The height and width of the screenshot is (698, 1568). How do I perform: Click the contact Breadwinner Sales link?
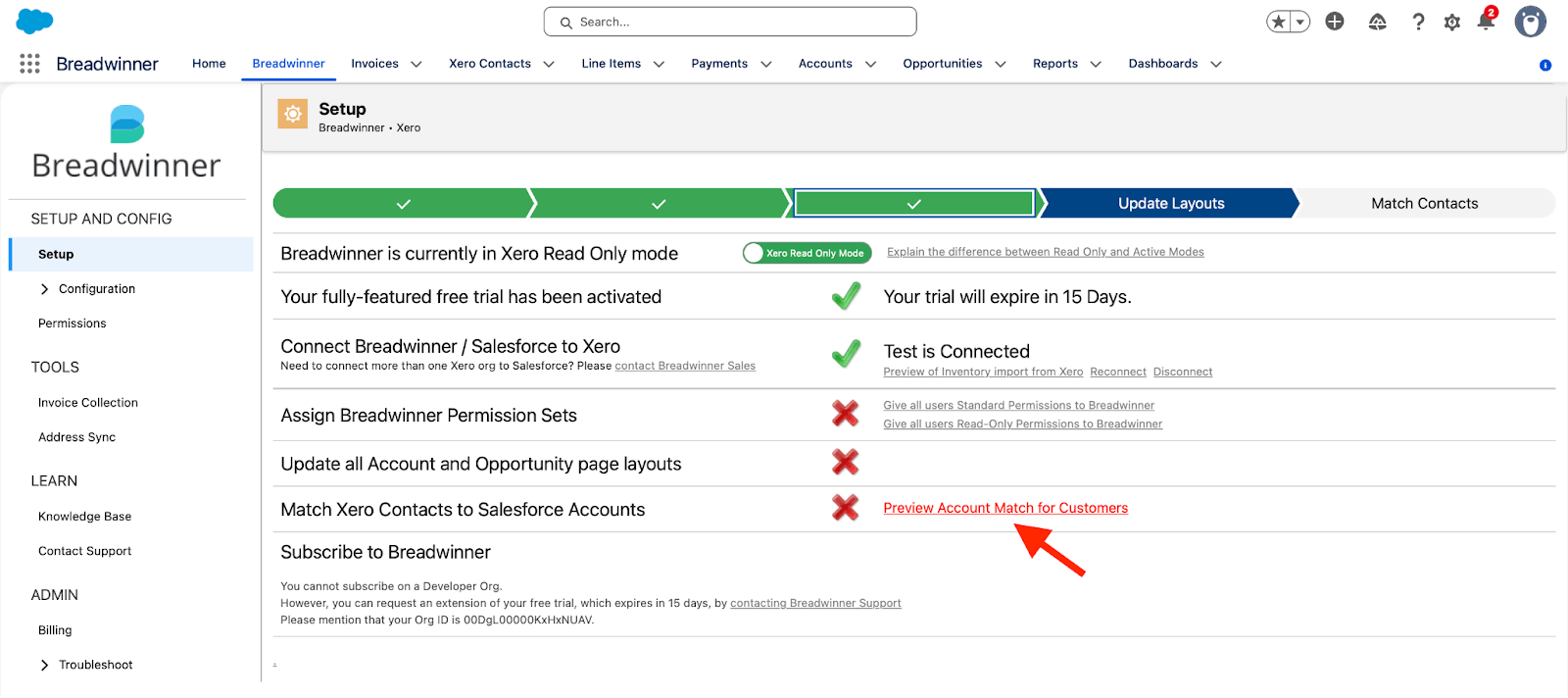click(x=685, y=366)
